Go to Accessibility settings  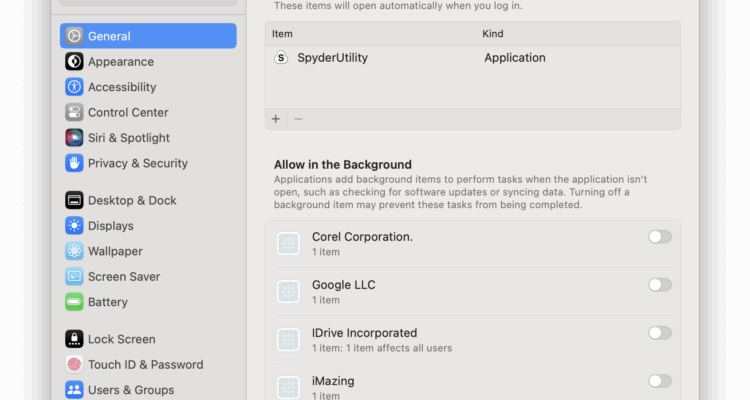(148, 87)
